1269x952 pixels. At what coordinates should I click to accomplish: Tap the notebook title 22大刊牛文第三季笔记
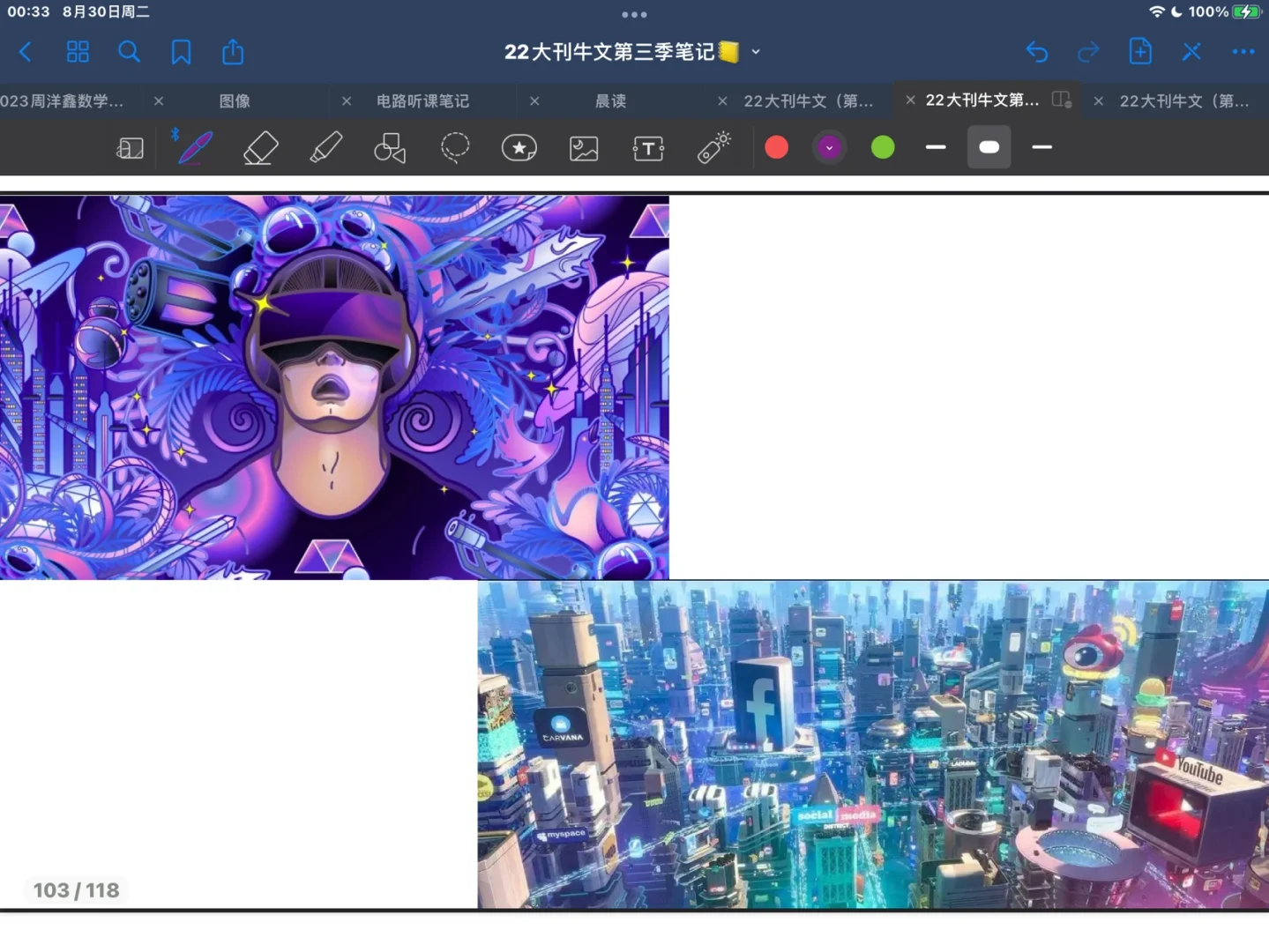point(621,52)
